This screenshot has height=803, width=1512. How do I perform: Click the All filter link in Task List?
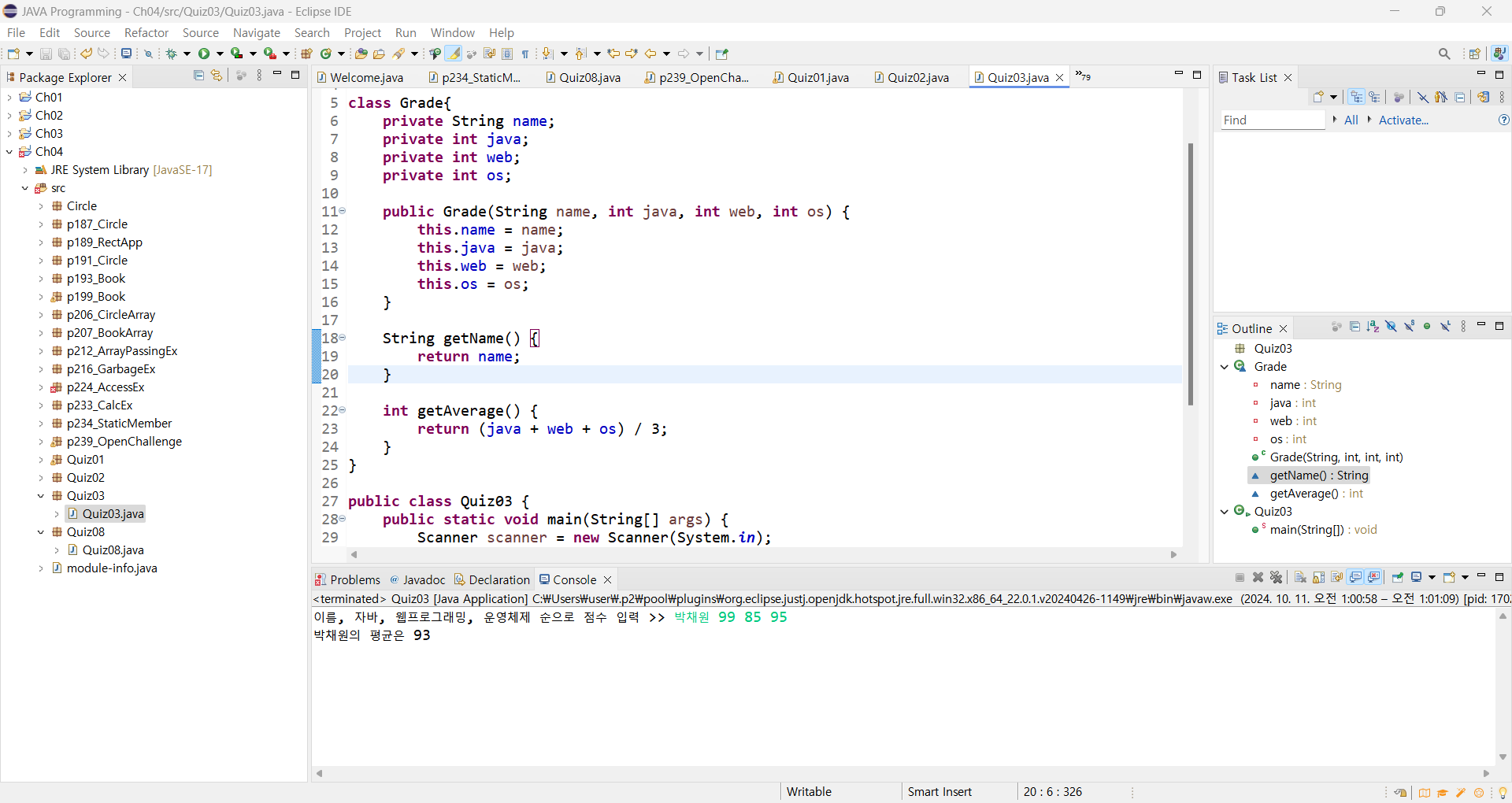[1351, 120]
